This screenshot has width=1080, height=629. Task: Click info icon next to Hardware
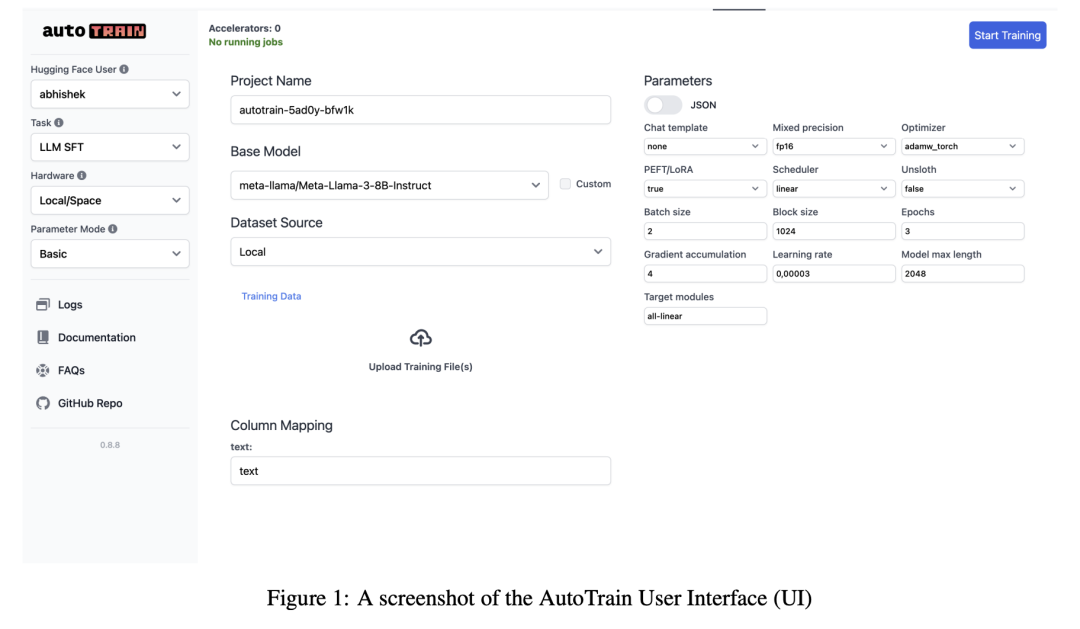82,176
